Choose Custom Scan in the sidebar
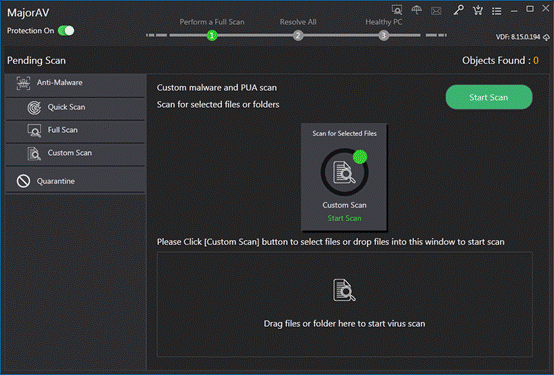554x375 pixels. tap(75, 154)
